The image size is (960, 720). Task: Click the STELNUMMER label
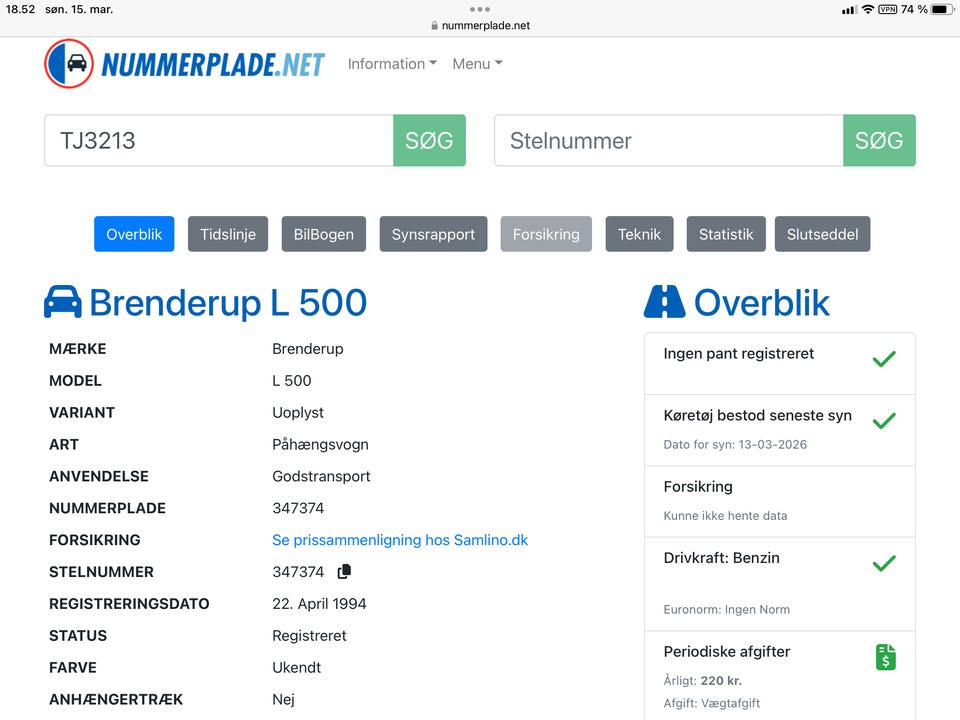point(101,572)
